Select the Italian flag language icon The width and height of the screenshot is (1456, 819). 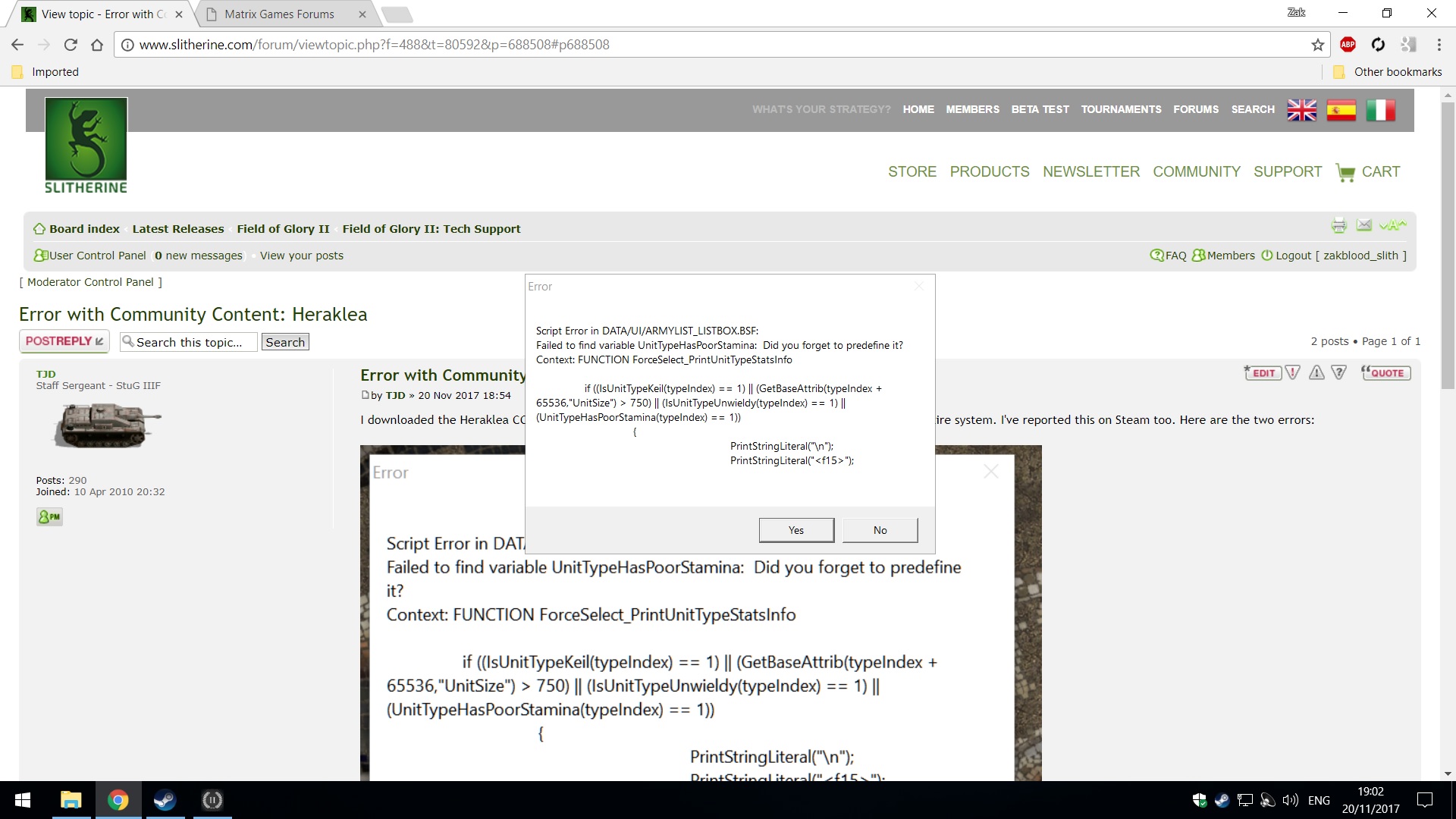click(x=1381, y=110)
